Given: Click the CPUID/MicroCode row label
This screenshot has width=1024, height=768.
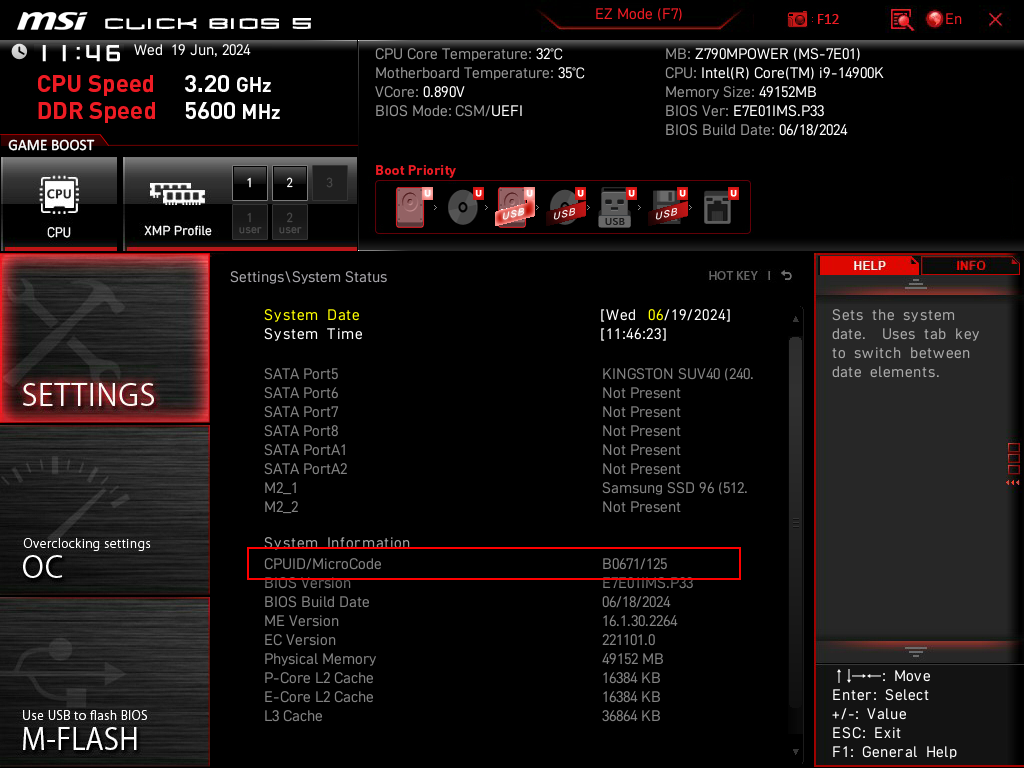Looking at the screenshot, I should click(x=323, y=564).
